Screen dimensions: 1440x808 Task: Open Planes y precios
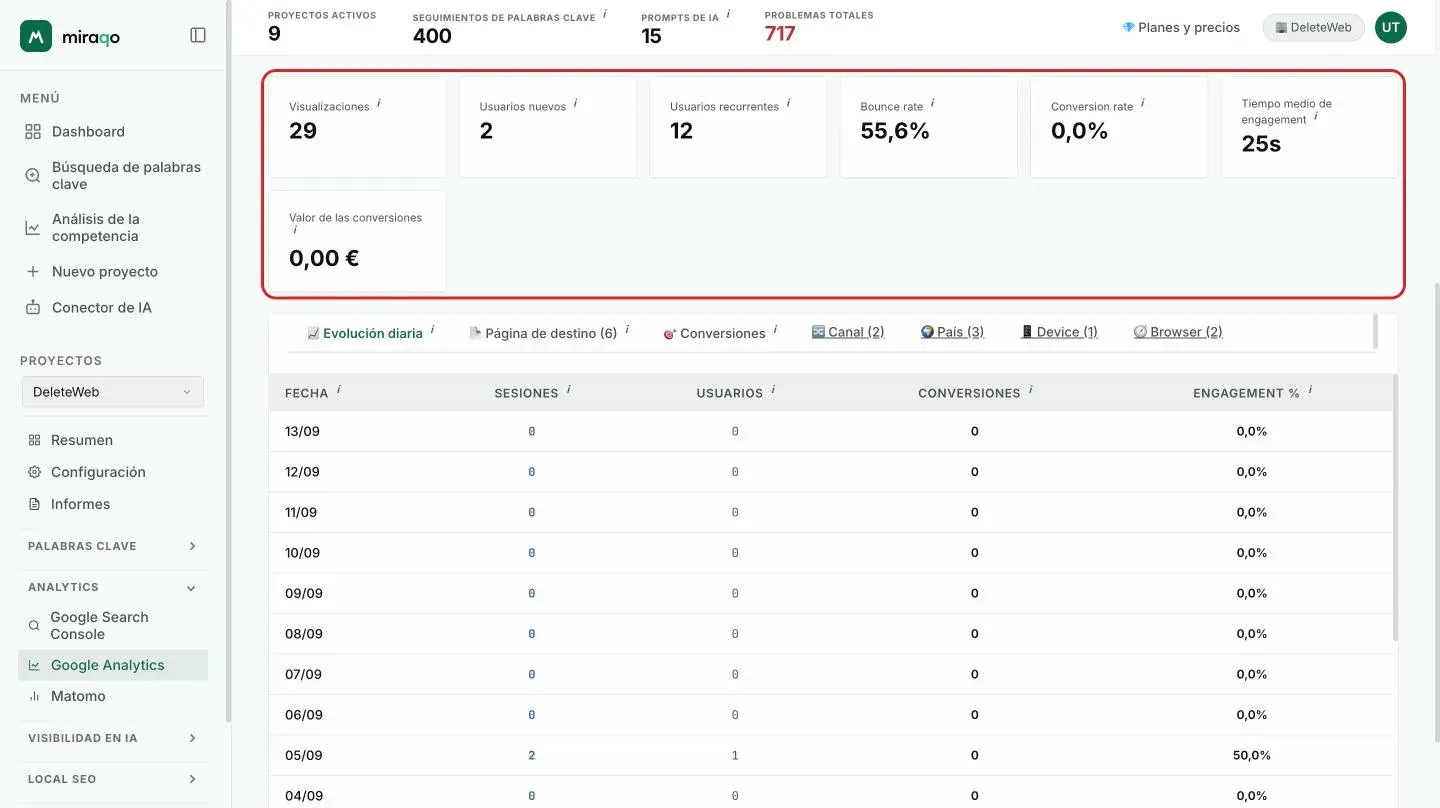pyautogui.click(x=1181, y=27)
